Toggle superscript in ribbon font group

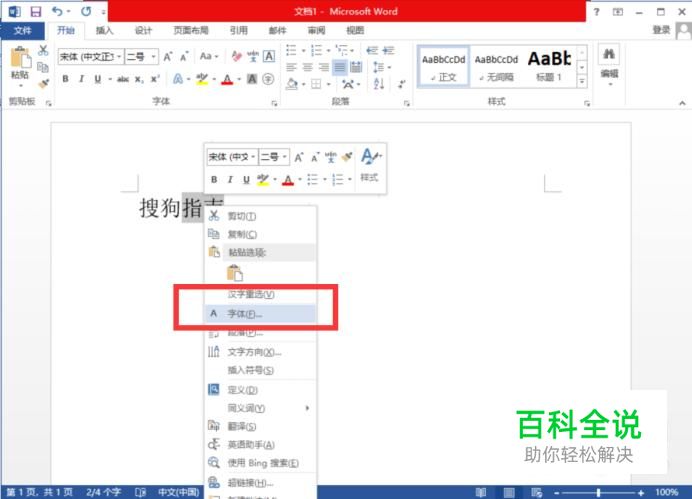(x=155, y=79)
